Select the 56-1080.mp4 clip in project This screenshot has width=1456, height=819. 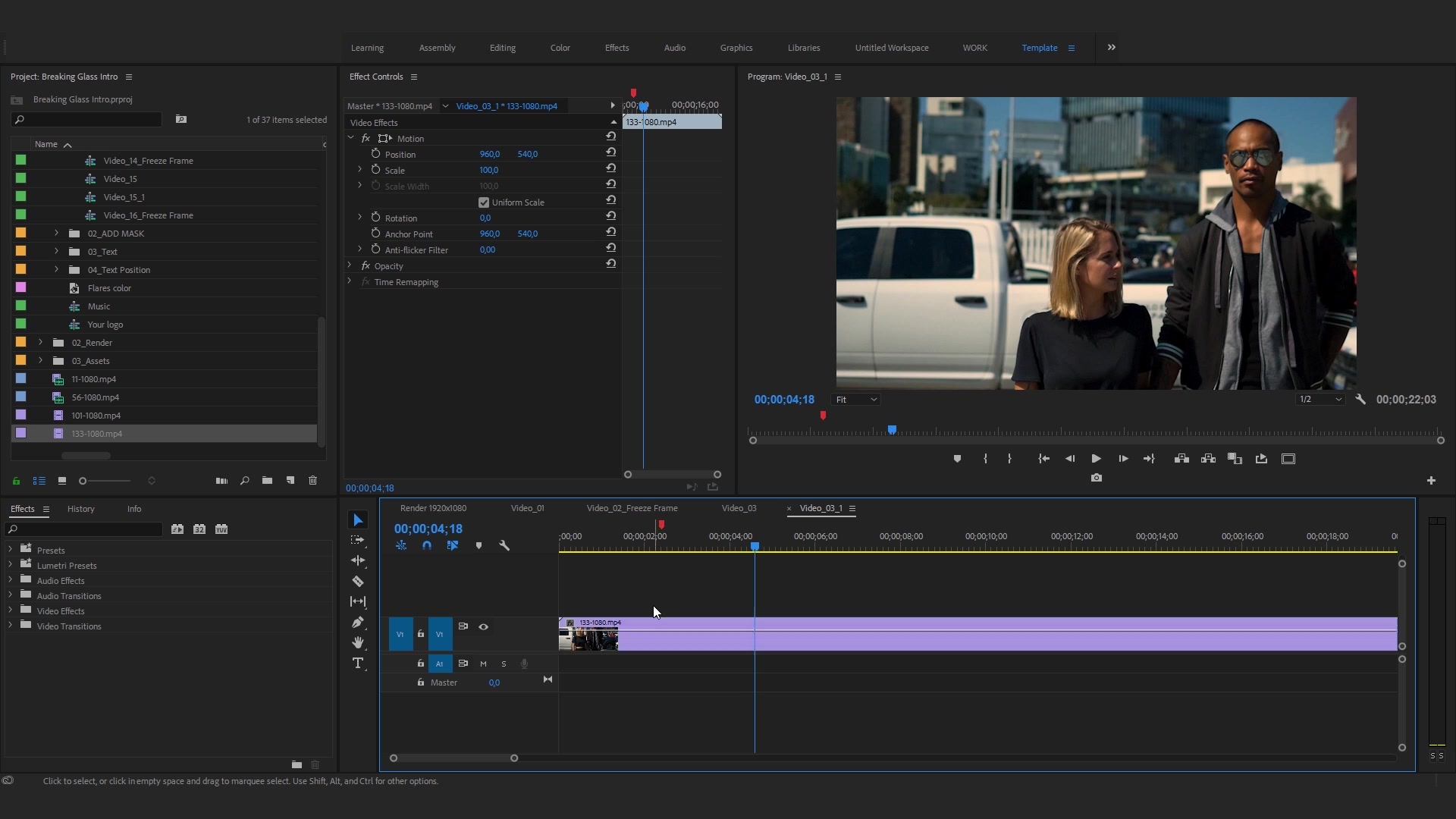[96, 397]
